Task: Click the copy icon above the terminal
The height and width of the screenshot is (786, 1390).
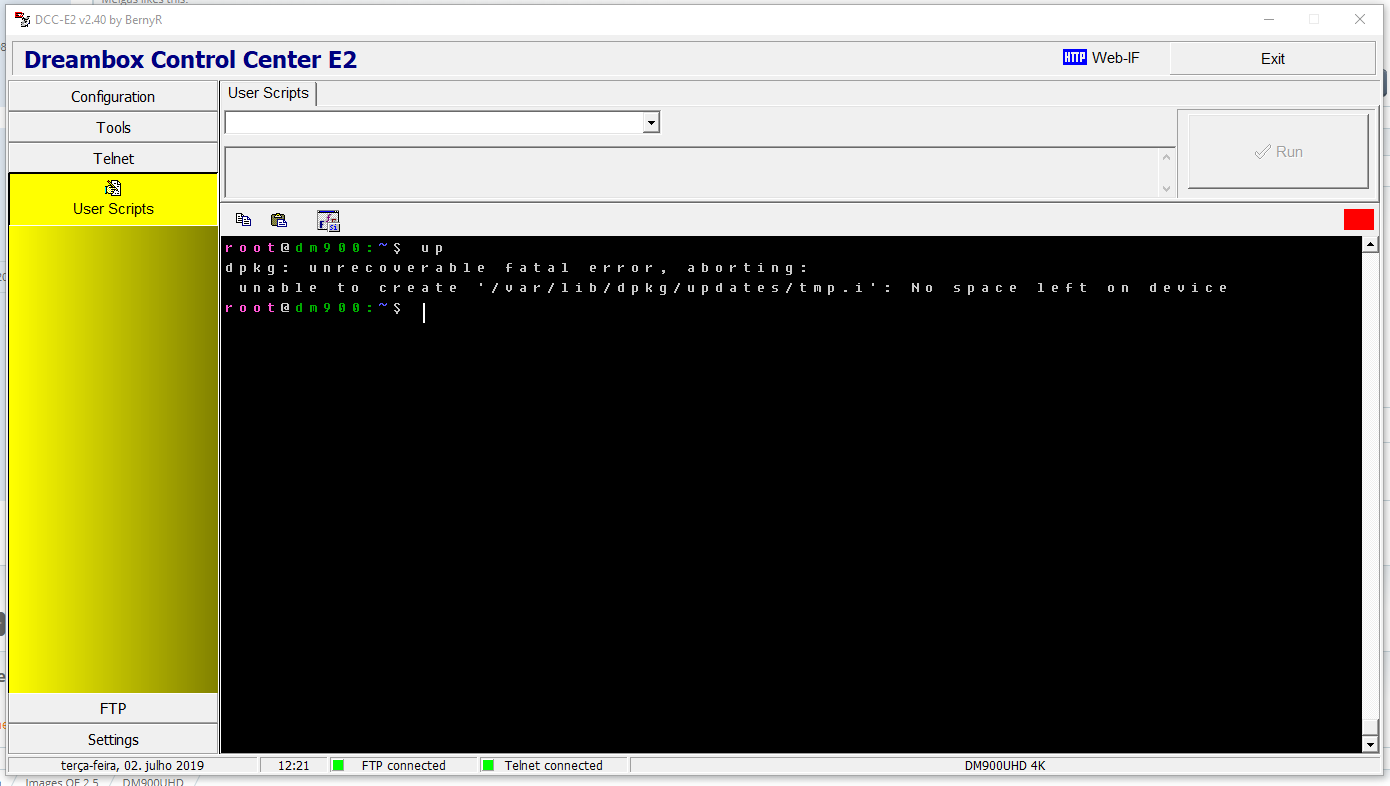Action: tap(243, 220)
